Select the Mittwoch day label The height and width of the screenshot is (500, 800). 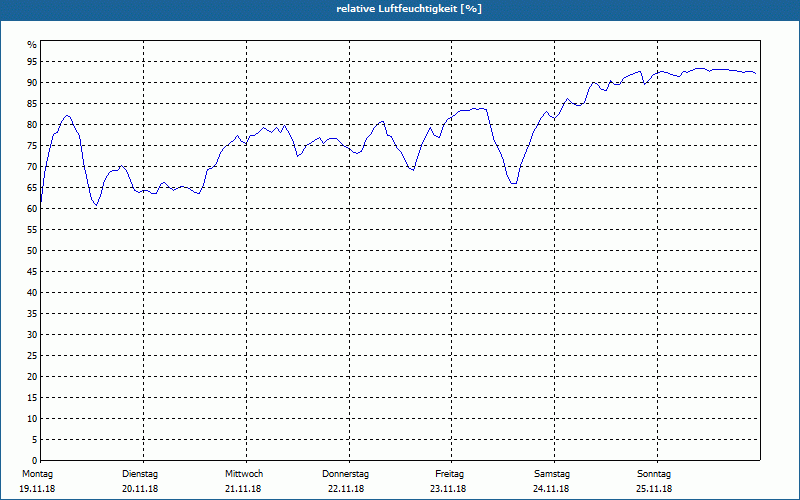(244, 474)
